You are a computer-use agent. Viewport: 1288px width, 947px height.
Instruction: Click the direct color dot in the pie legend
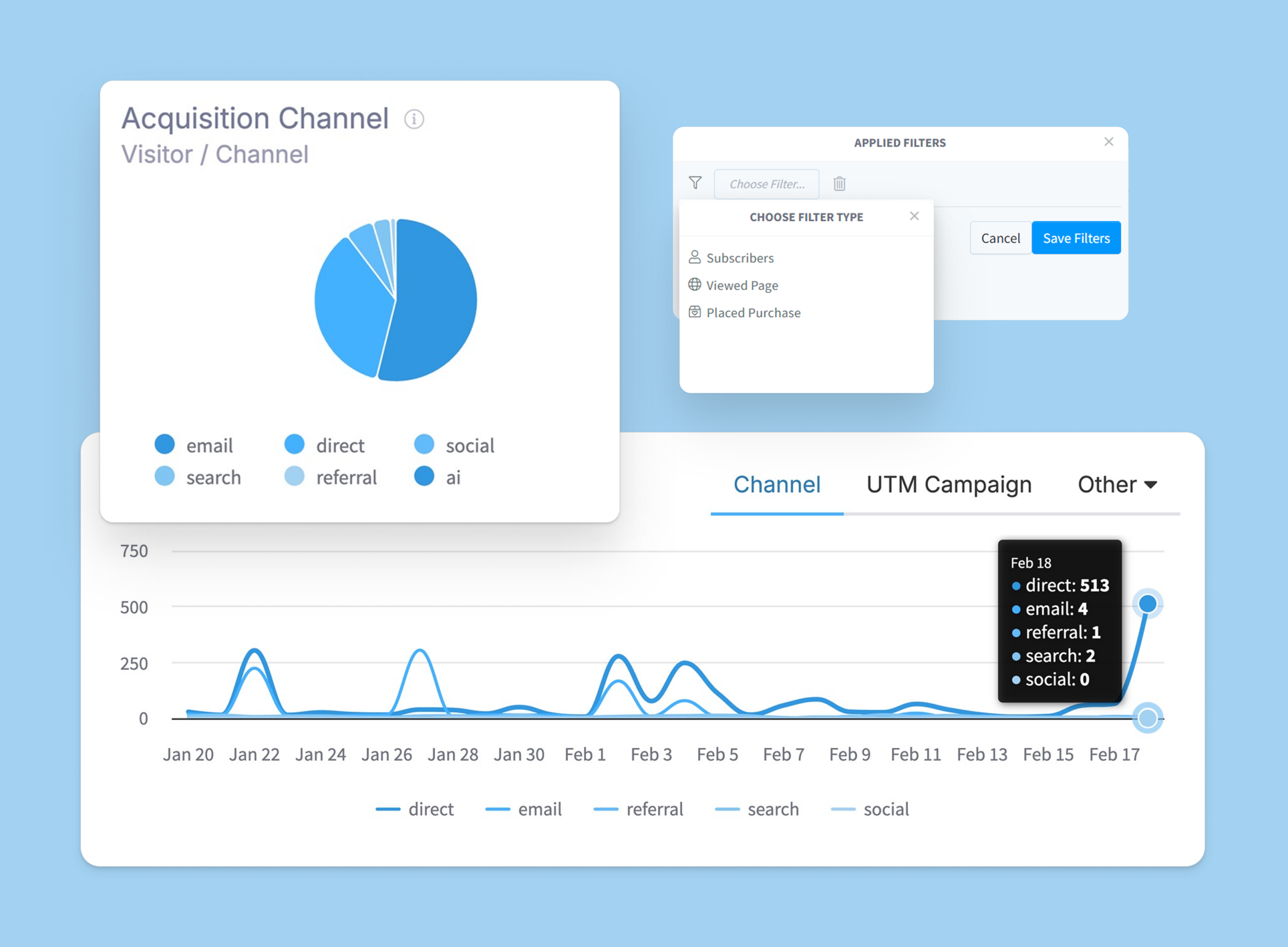point(295,444)
